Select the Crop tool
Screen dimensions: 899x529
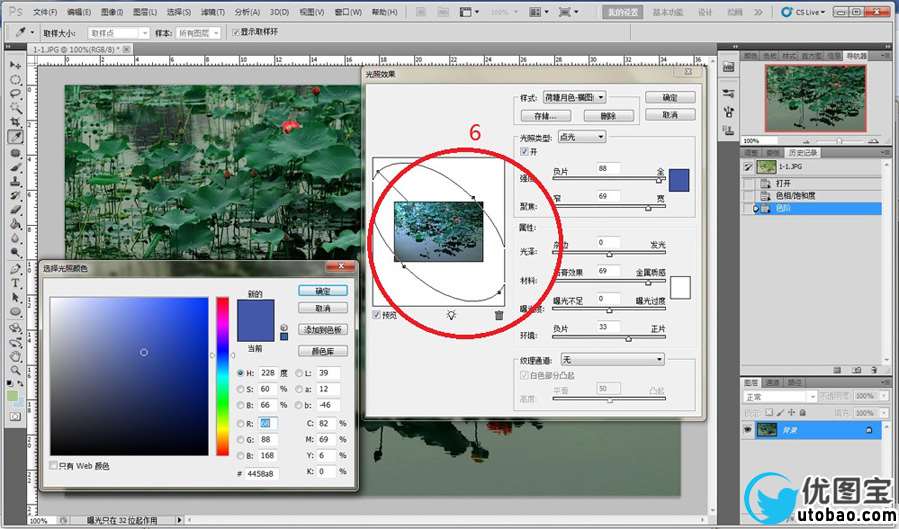coord(16,122)
